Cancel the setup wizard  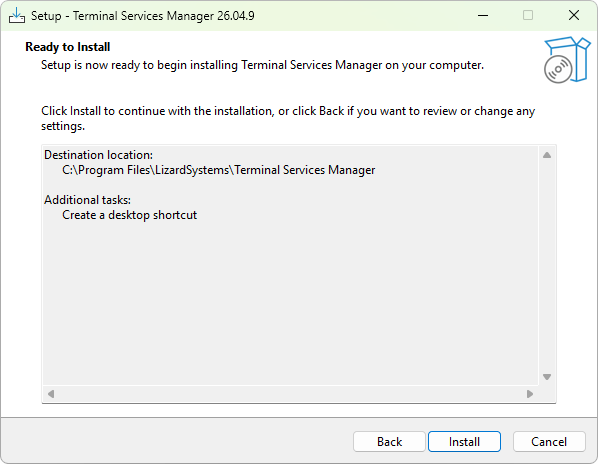point(549,442)
